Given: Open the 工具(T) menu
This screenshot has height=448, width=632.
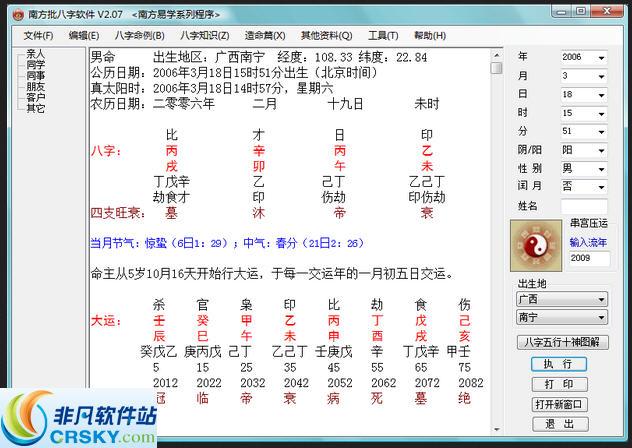Looking at the screenshot, I should point(383,35).
